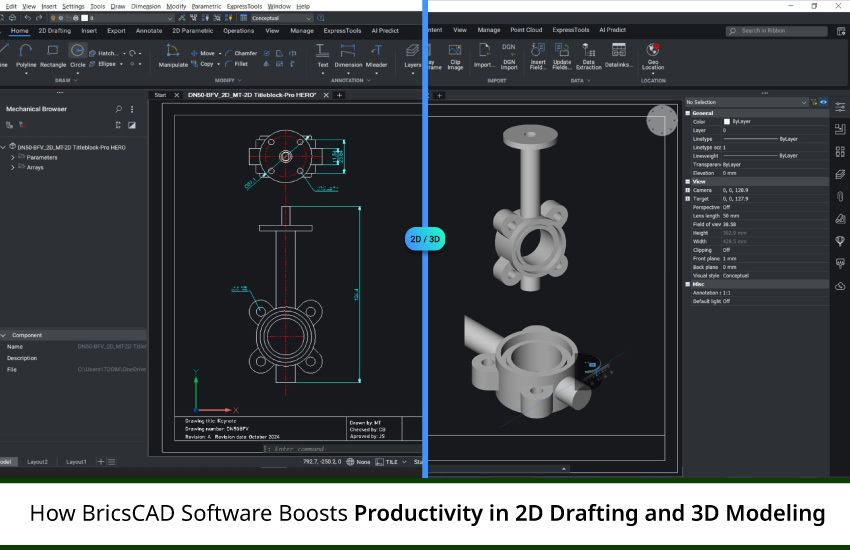The width and height of the screenshot is (850, 550).
Task: Close the DN50-BFV drawing tab
Action: 326,95
